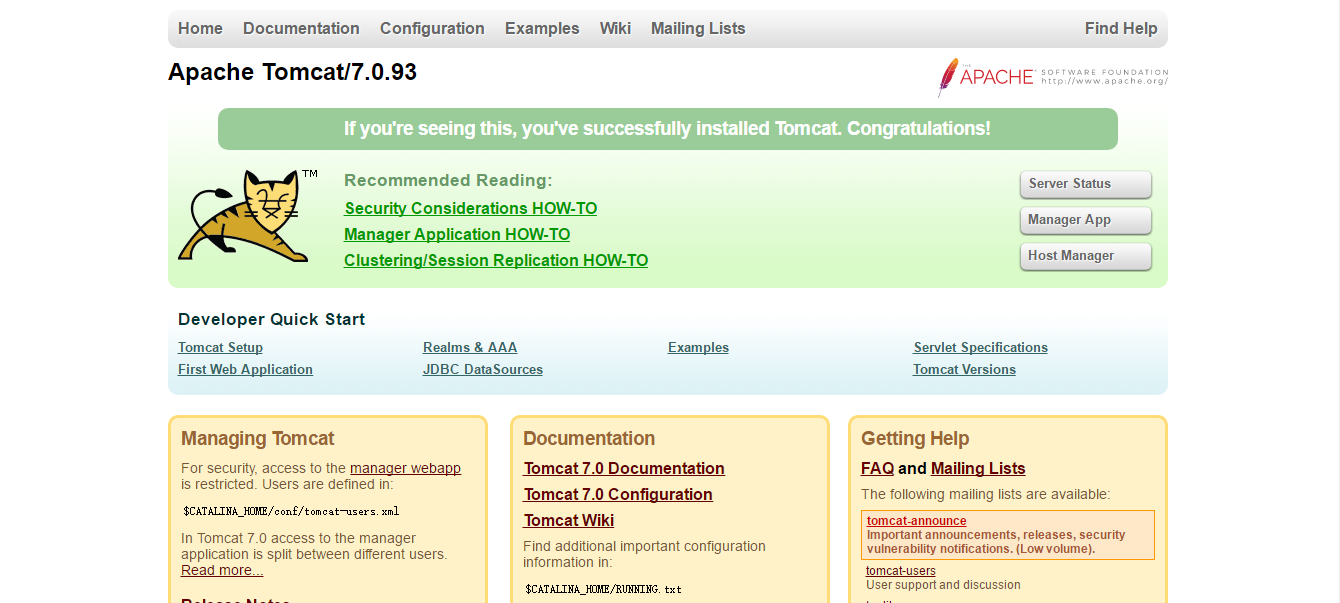Open Tomcat 7.0 Documentation link
Screen dimensions: 1340x603
624,468
